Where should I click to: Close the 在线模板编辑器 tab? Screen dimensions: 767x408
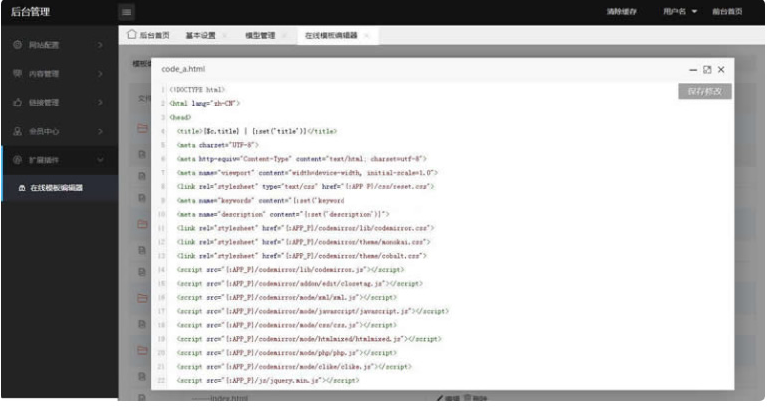click(x=367, y=36)
